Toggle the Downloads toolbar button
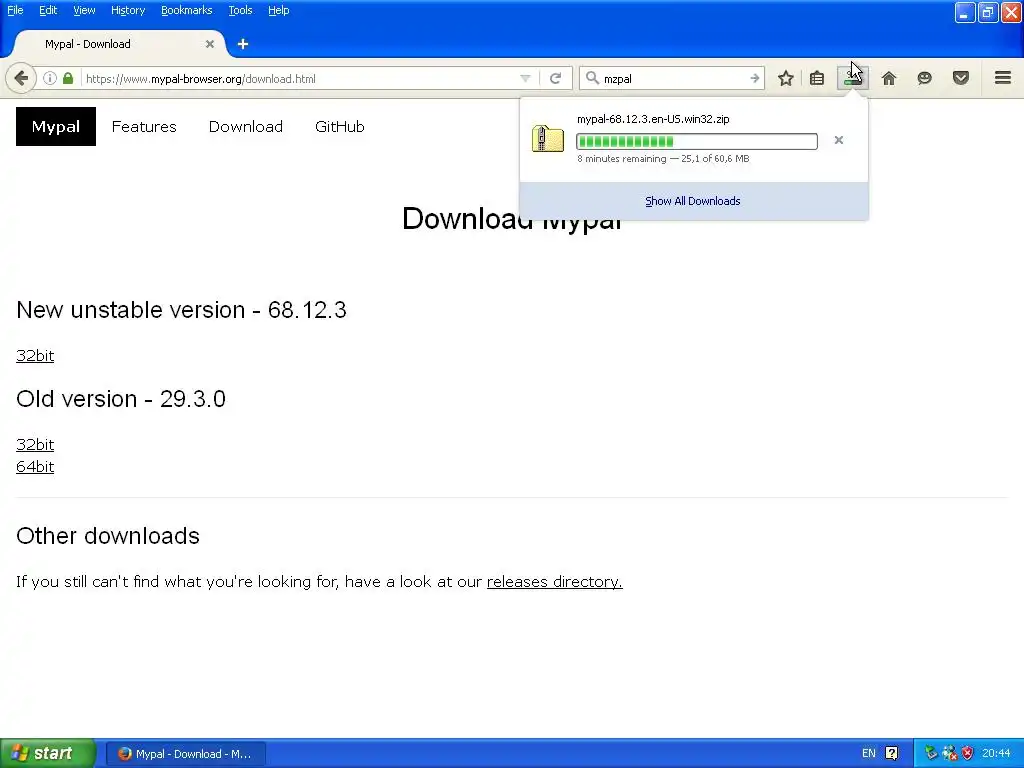This screenshot has height=768, width=1024. (853, 78)
